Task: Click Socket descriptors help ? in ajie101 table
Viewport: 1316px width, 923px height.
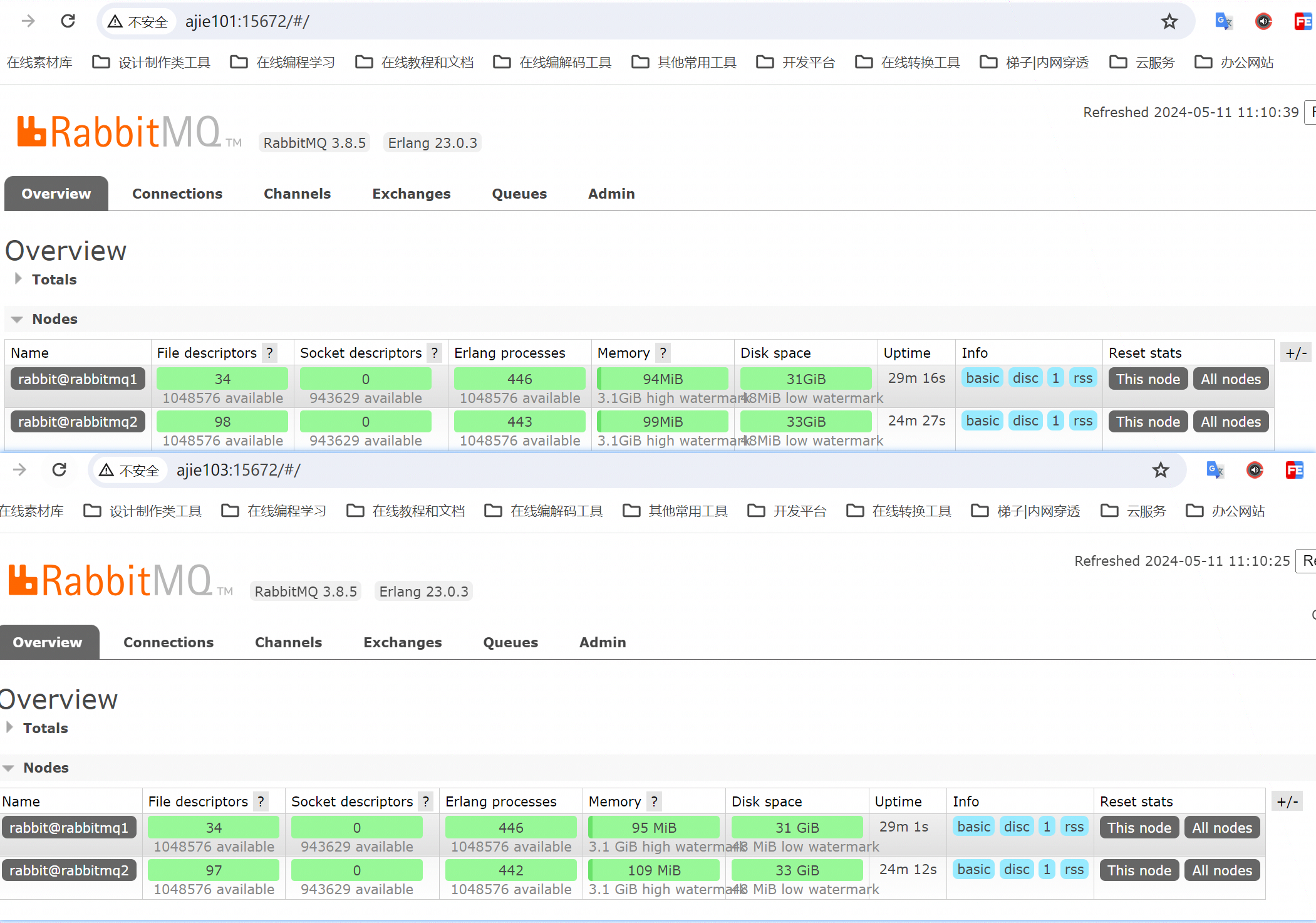Action: (434, 353)
